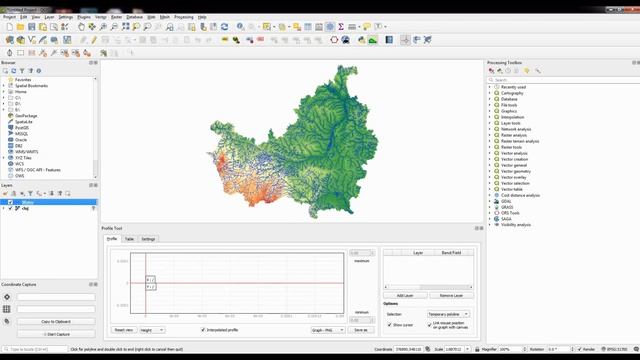Screen dimensions: 640x360
Task: Click the green terrain Profile Tool icon
Action: tap(373, 40)
